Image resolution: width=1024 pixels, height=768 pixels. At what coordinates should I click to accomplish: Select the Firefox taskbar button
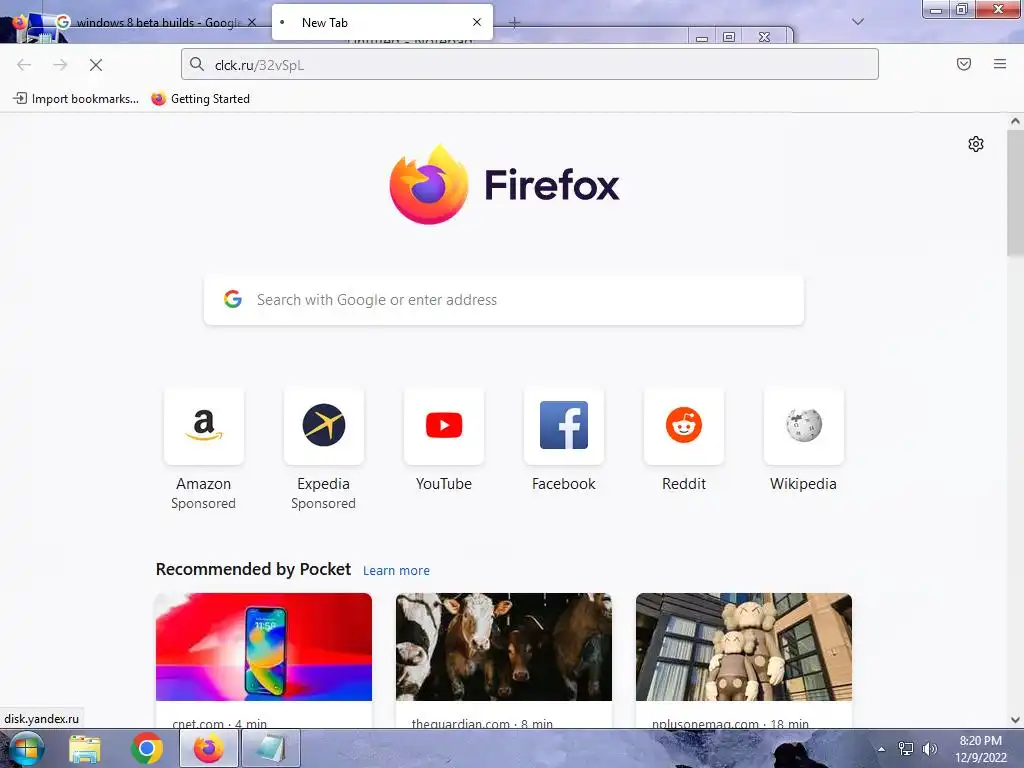coord(208,748)
